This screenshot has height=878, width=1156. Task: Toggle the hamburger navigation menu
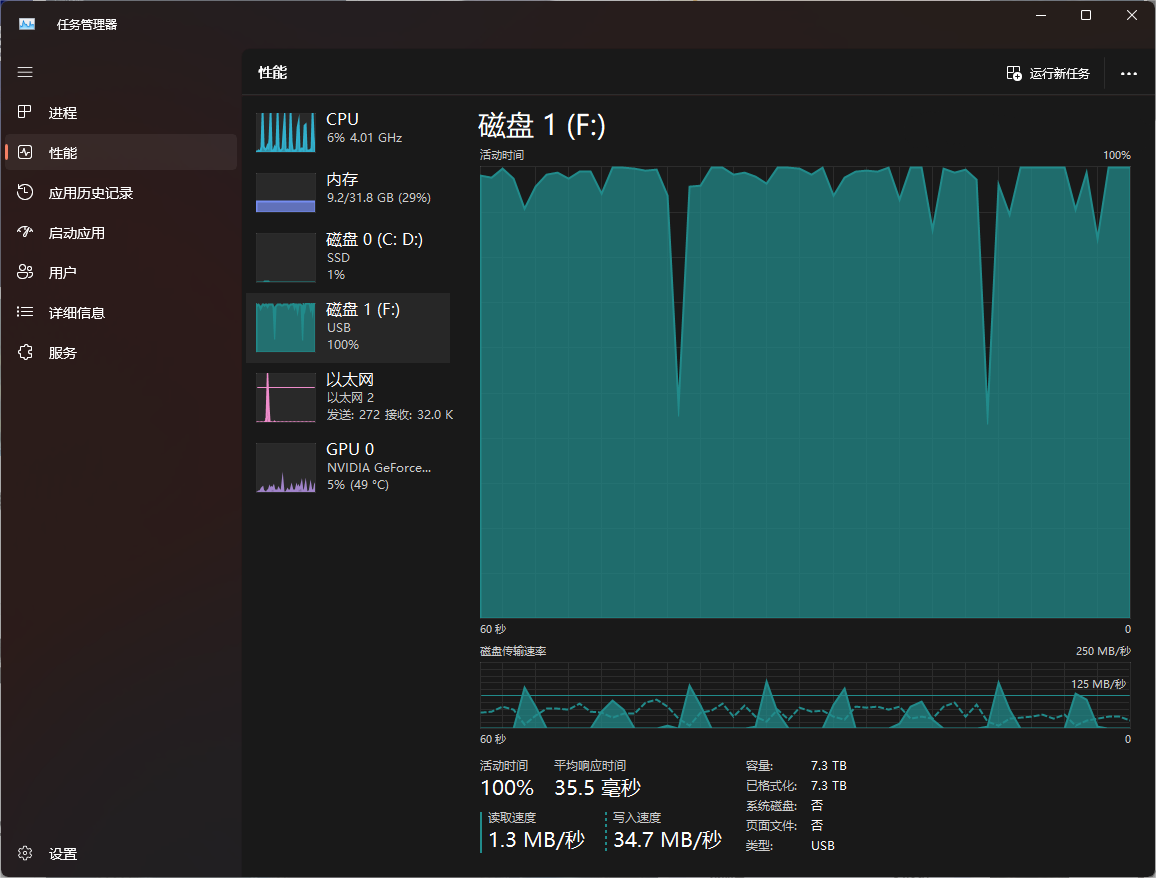pos(25,72)
